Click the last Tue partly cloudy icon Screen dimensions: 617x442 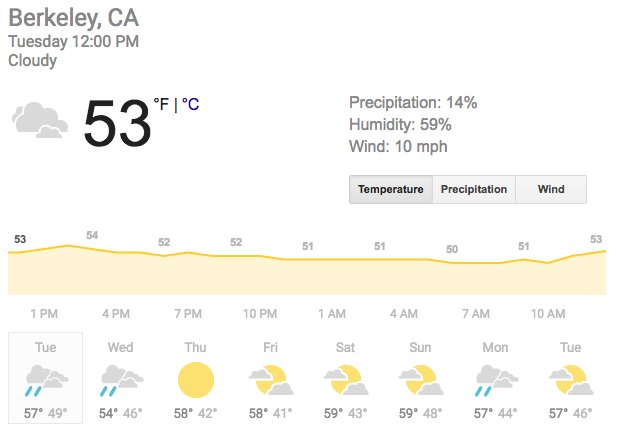click(x=571, y=380)
